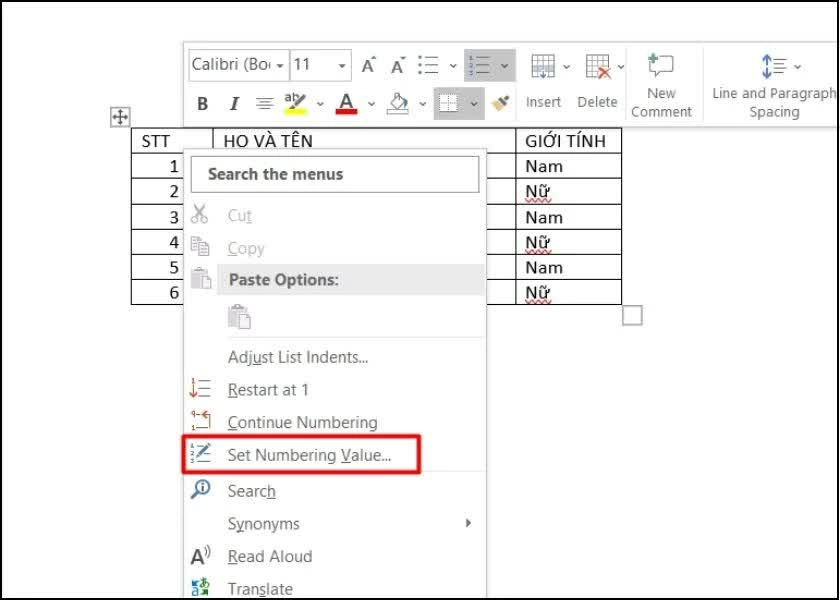This screenshot has width=840, height=600.
Task: Click Nữ cell in row 4
Action: click(568, 242)
